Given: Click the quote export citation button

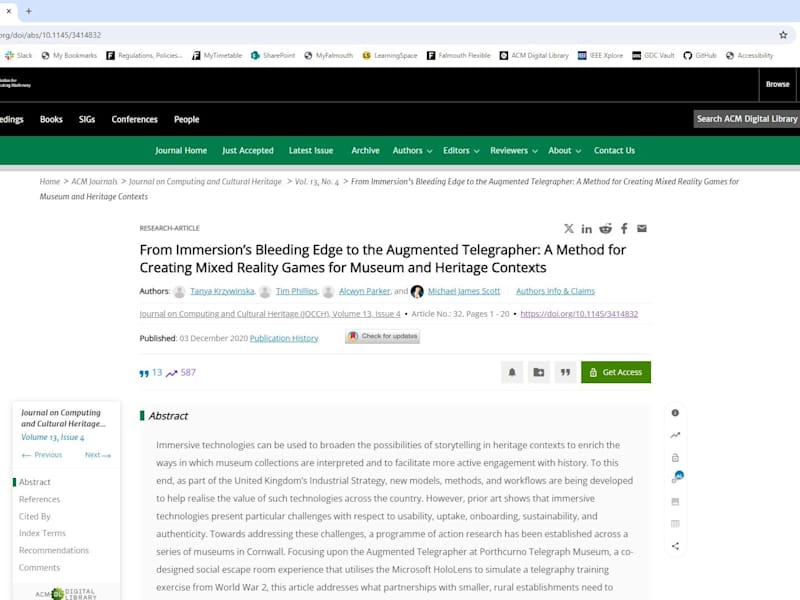Looking at the screenshot, I should click(565, 372).
